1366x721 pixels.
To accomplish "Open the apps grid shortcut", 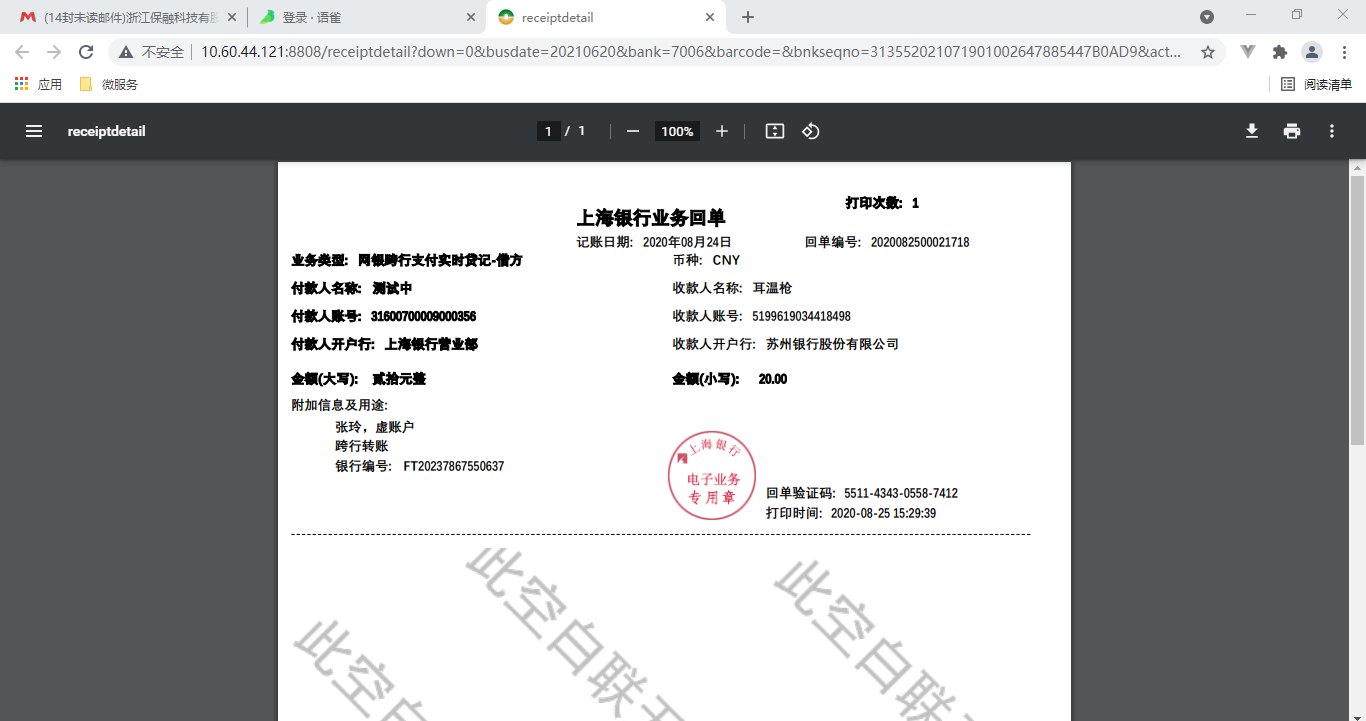I will pyautogui.click(x=21, y=84).
